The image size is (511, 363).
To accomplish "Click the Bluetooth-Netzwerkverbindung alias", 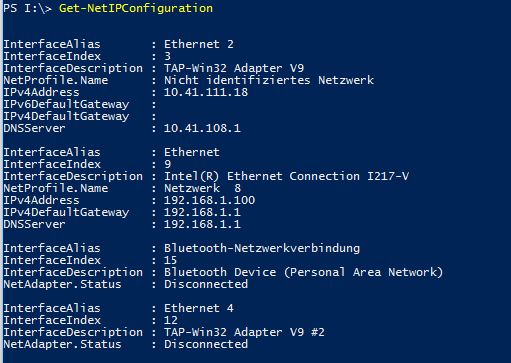I will (262, 248).
